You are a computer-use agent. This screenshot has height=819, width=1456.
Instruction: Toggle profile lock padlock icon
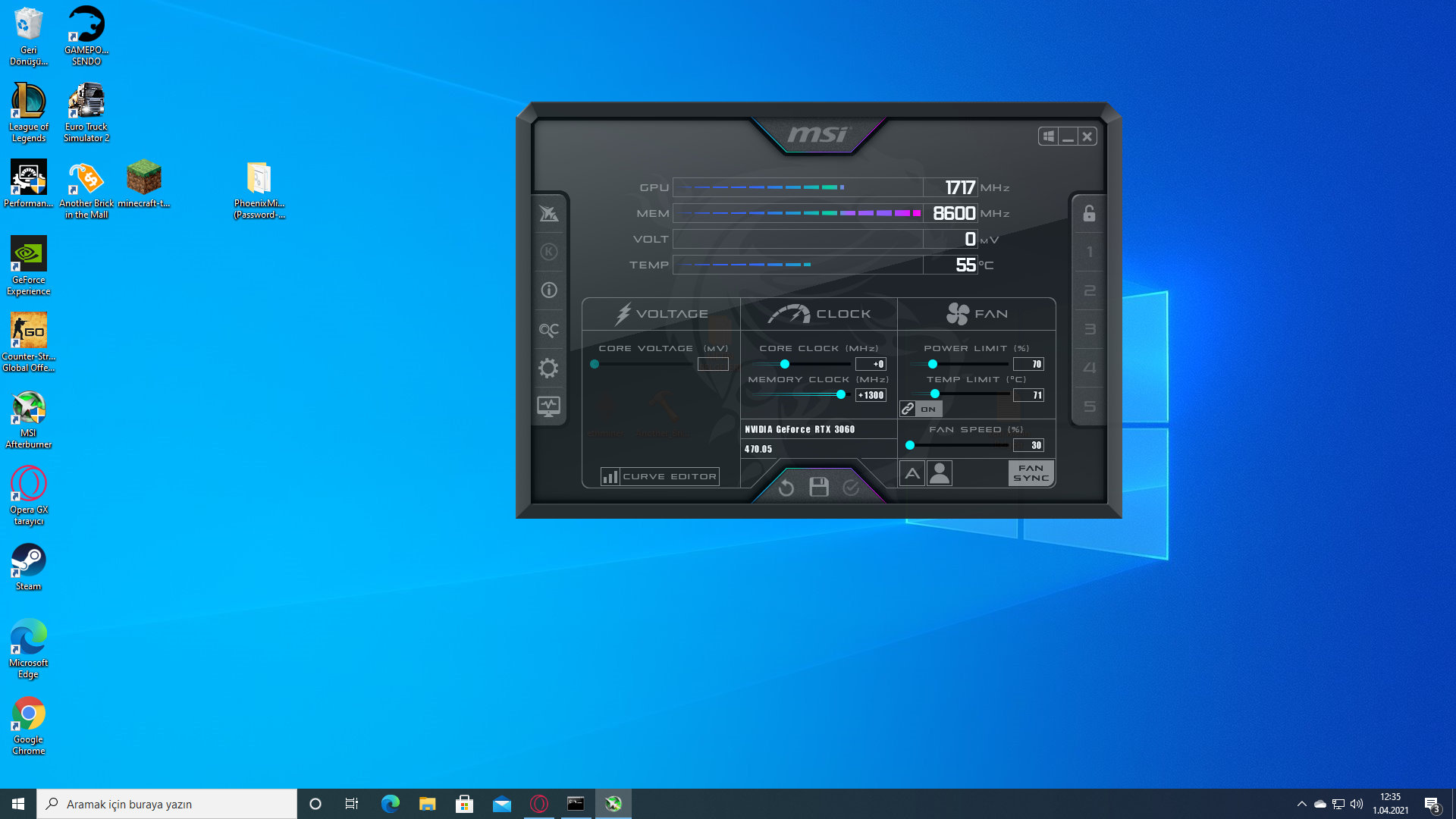click(x=1089, y=213)
